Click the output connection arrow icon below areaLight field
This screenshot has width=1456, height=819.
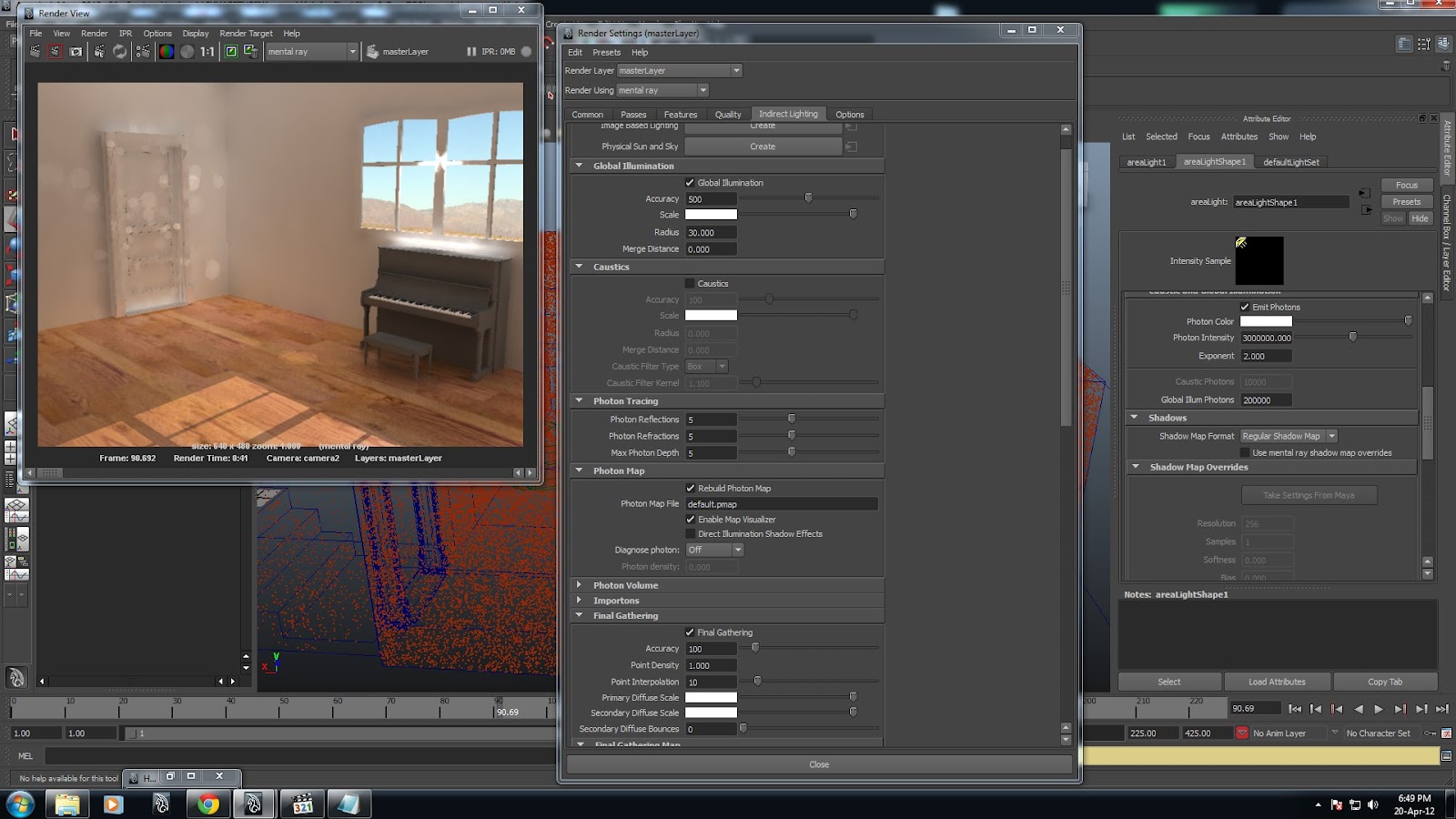point(1367,210)
